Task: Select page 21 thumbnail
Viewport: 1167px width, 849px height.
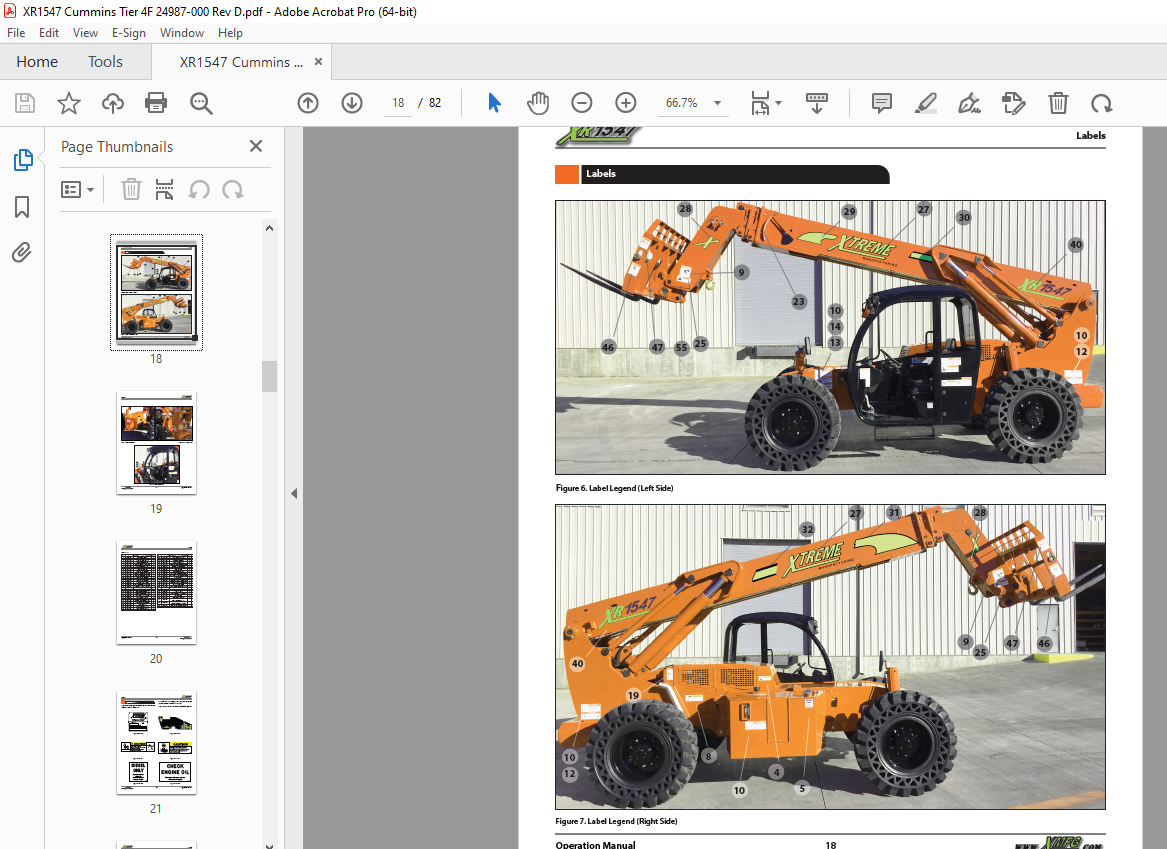Action: pos(156,743)
